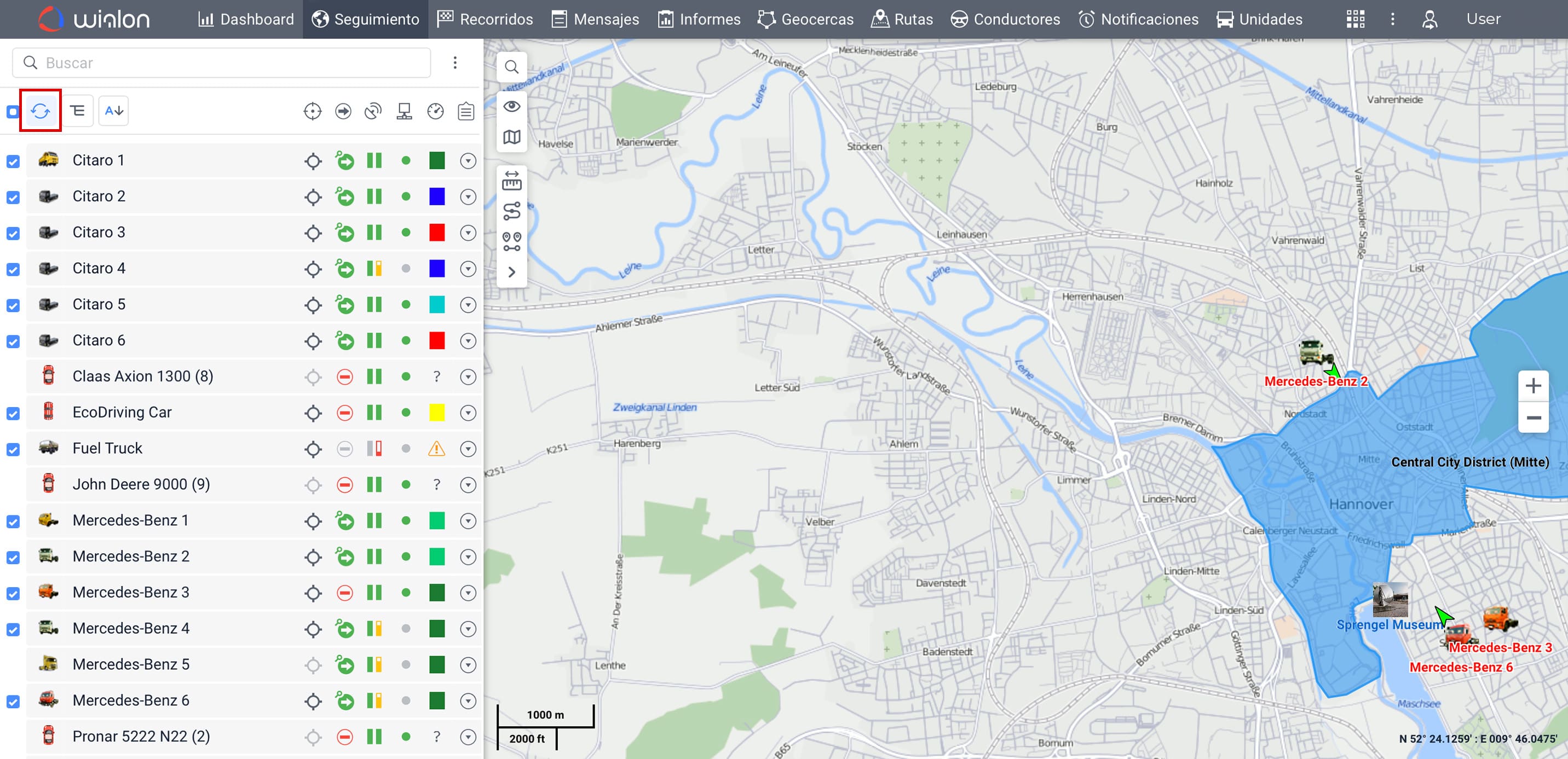Open the map search magnifier tool

[x=511, y=67]
